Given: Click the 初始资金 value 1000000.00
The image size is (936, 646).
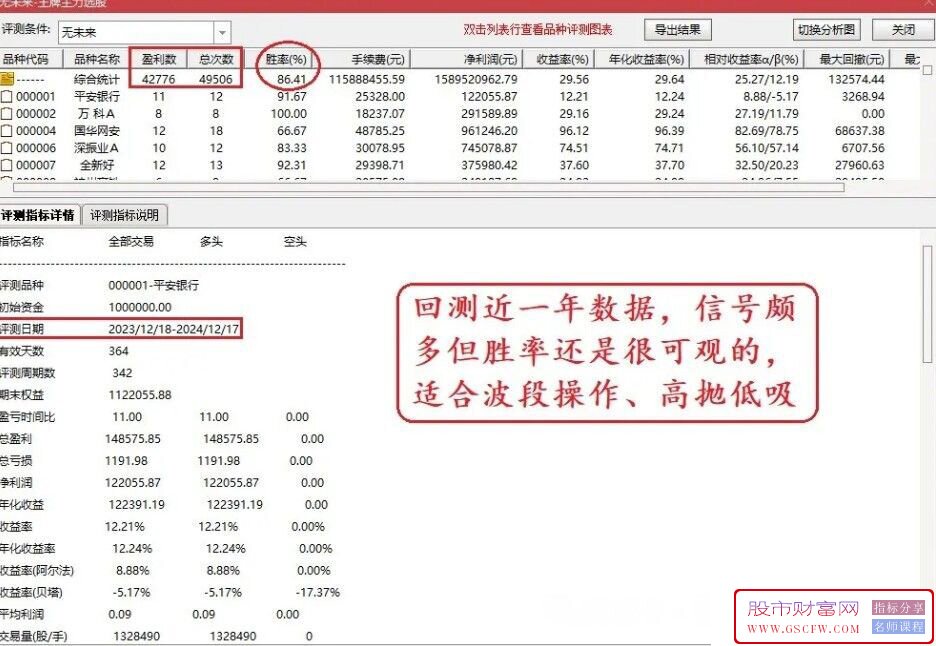Looking at the screenshot, I should [140, 307].
